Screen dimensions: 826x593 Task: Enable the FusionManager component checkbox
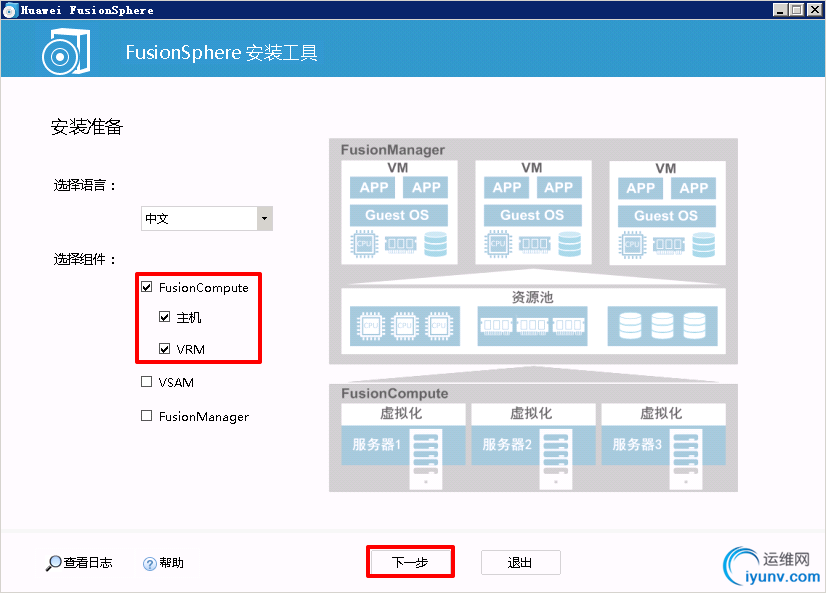146,416
